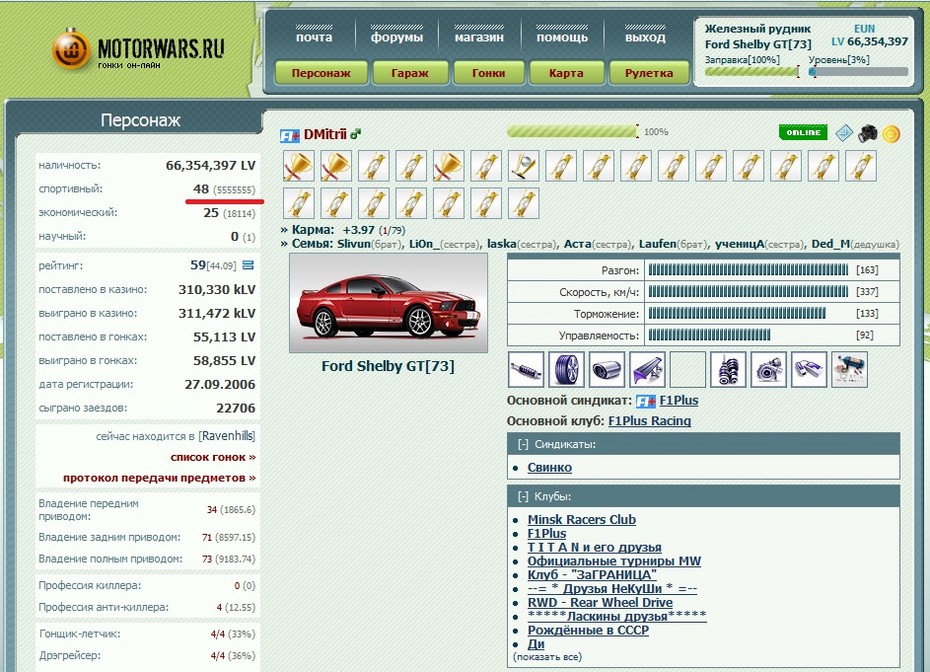Image resolution: width=930 pixels, height=672 pixels.
Task: Click the DMitrii player name
Action: pos(325,135)
